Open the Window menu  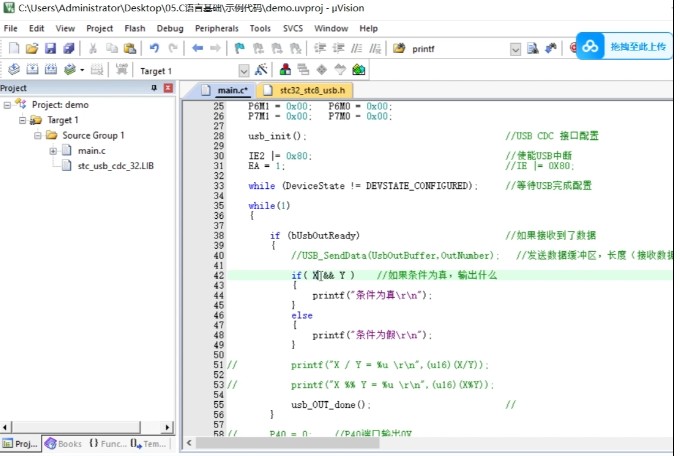click(331, 29)
